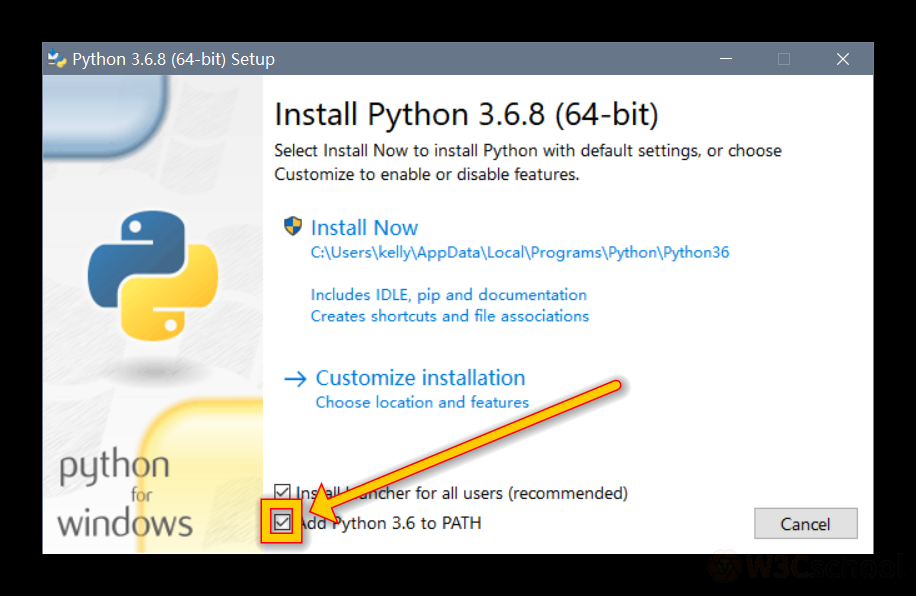916x596 pixels.
Task: Open Customize installation option
Action: (420, 377)
